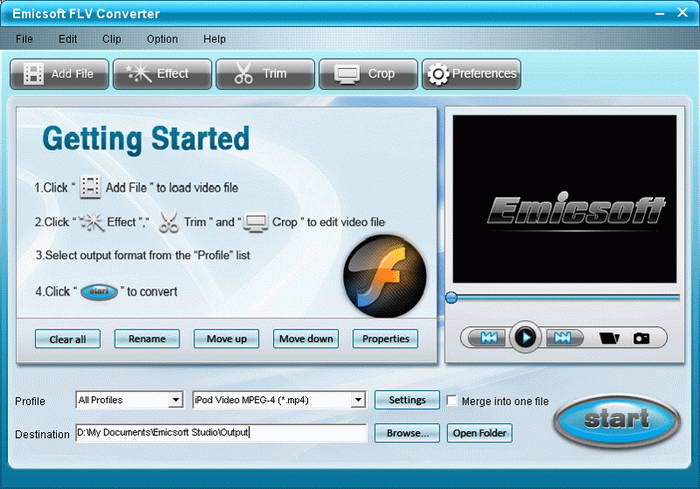Click the Emicsoft preview video screen
This screenshot has height=489, width=700.
[564, 199]
